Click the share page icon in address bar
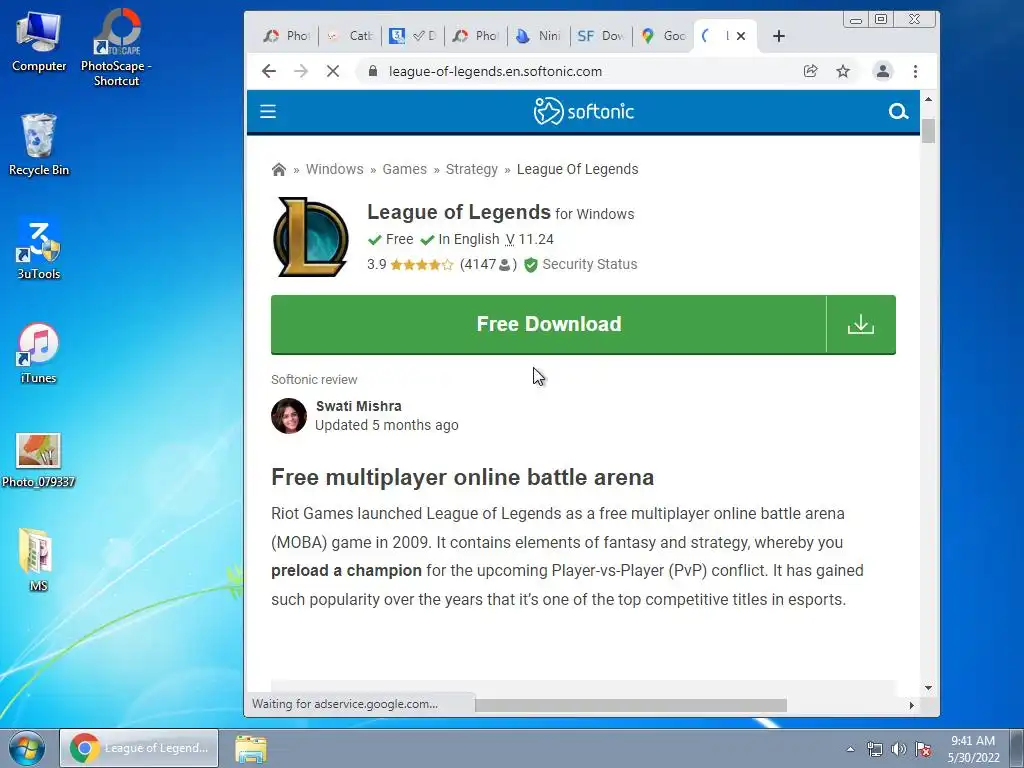Screen dimensions: 1024x768 (x=810, y=71)
